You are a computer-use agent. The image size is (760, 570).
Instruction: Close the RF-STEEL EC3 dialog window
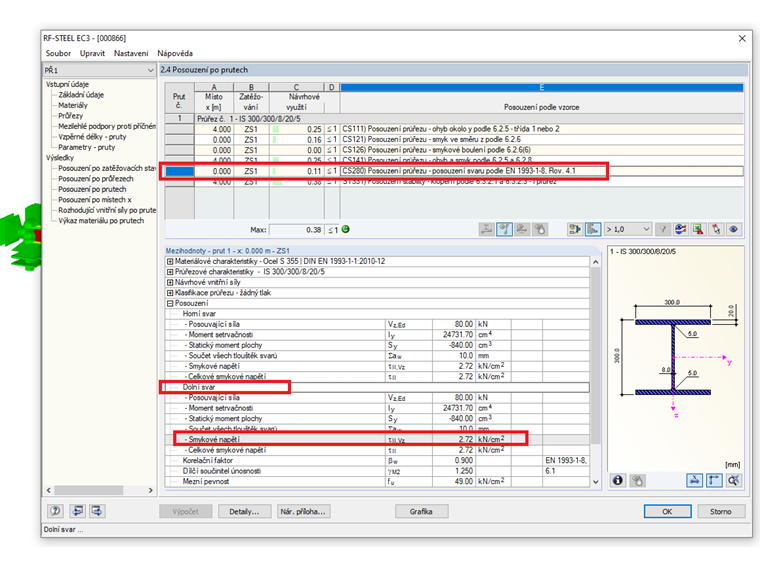pos(742,38)
